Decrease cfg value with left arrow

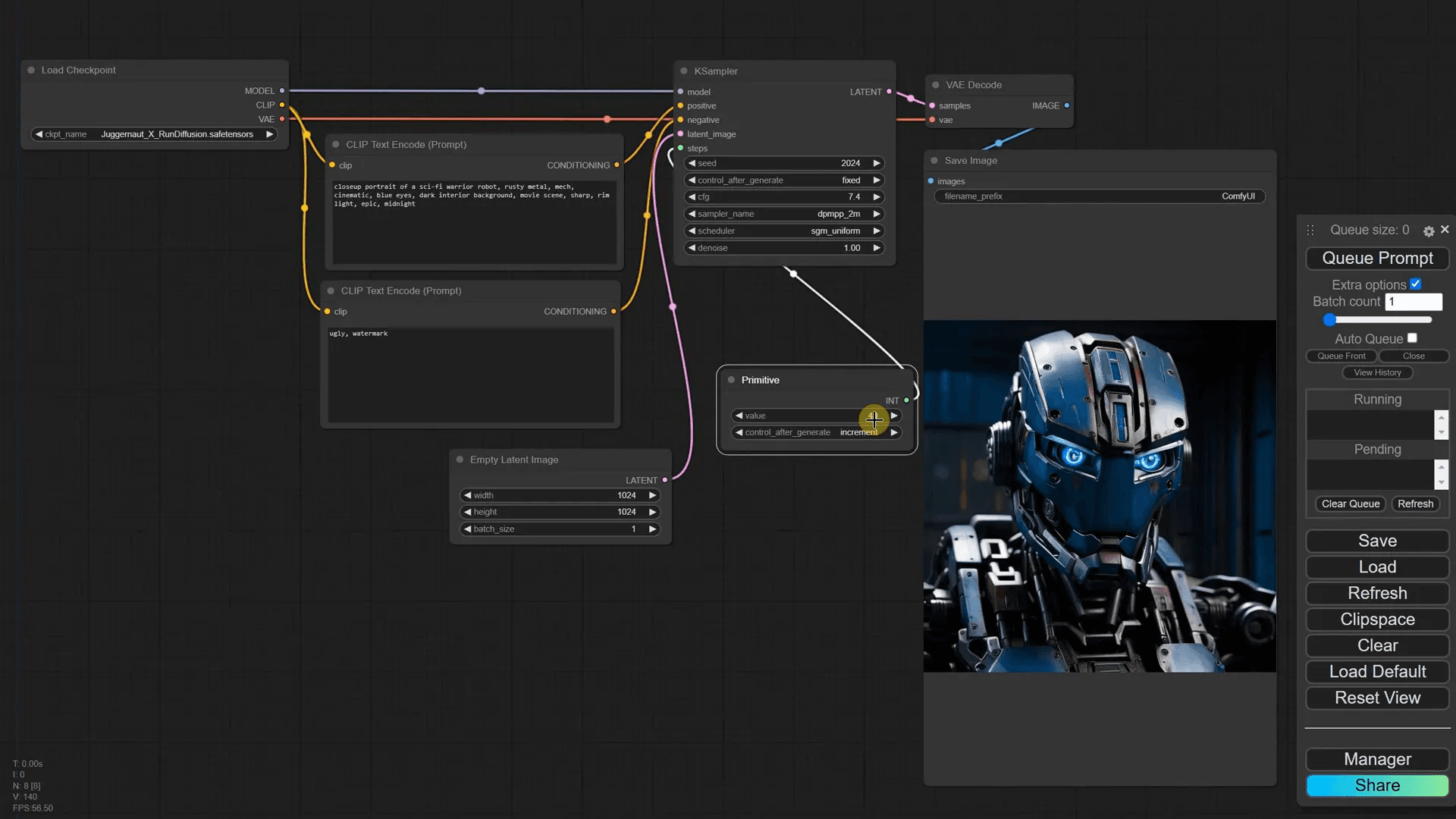click(692, 197)
